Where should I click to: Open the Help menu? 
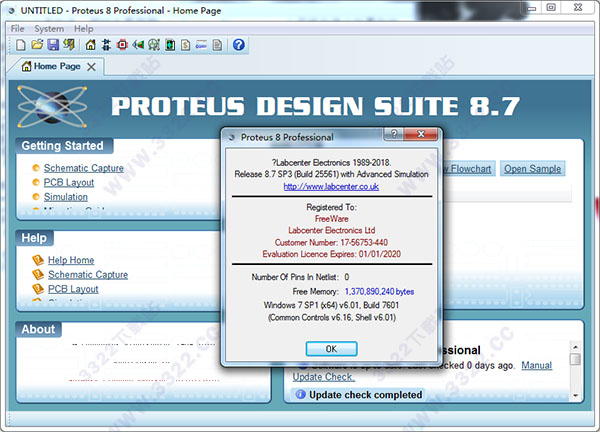point(83,29)
